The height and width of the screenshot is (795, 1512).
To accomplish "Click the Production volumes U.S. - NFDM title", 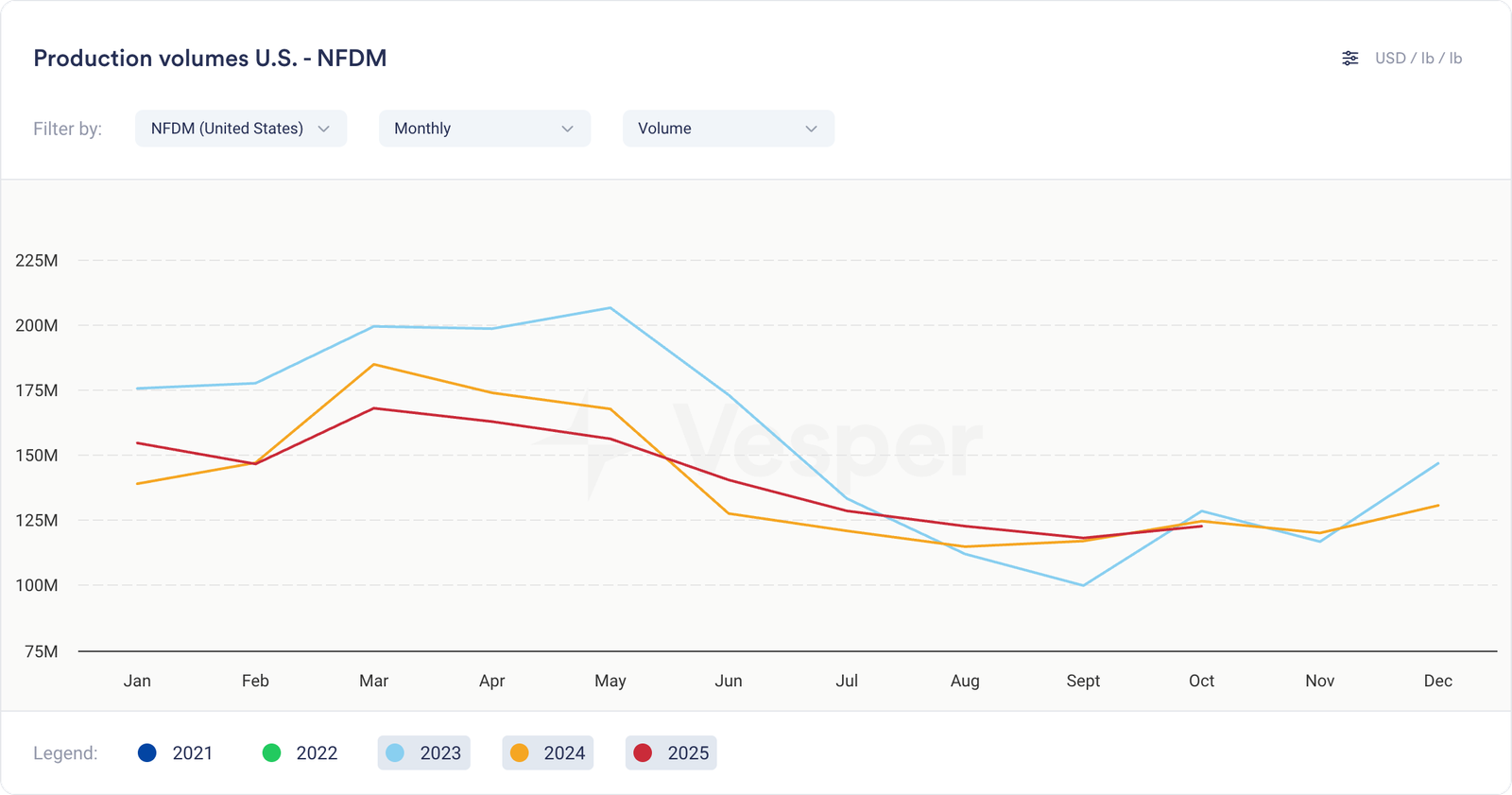I will tap(210, 59).
